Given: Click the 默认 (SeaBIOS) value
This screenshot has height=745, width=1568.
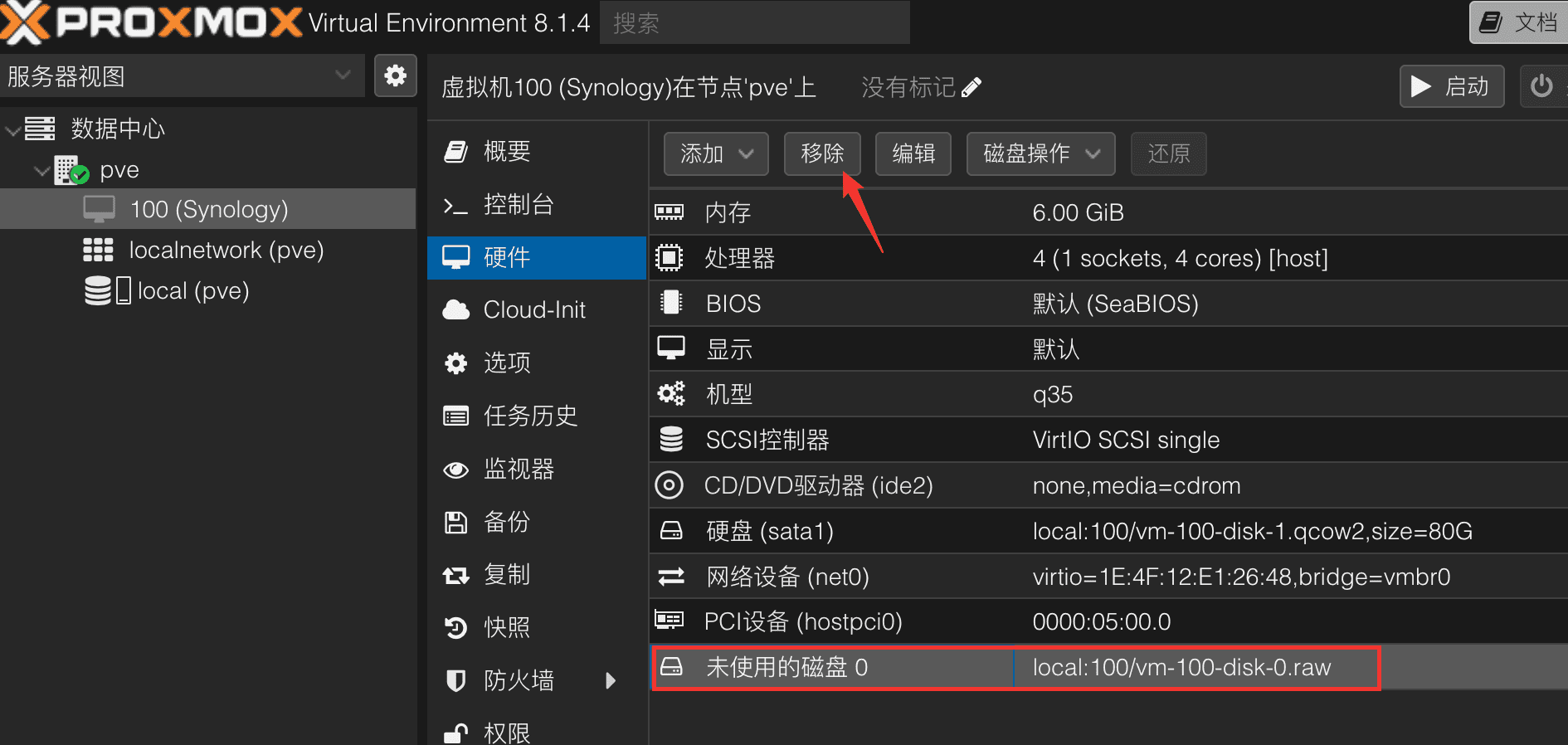Looking at the screenshot, I should pyautogui.click(x=1115, y=304).
